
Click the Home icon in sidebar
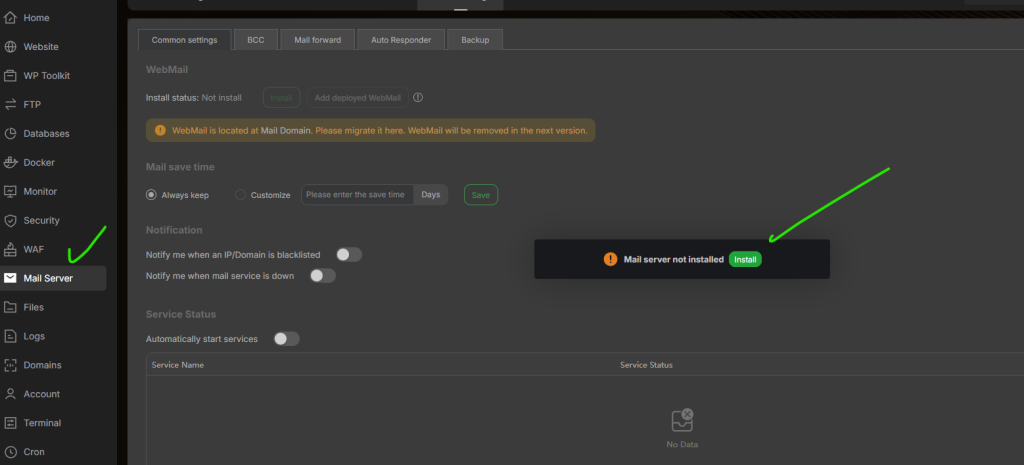(x=11, y=18)
